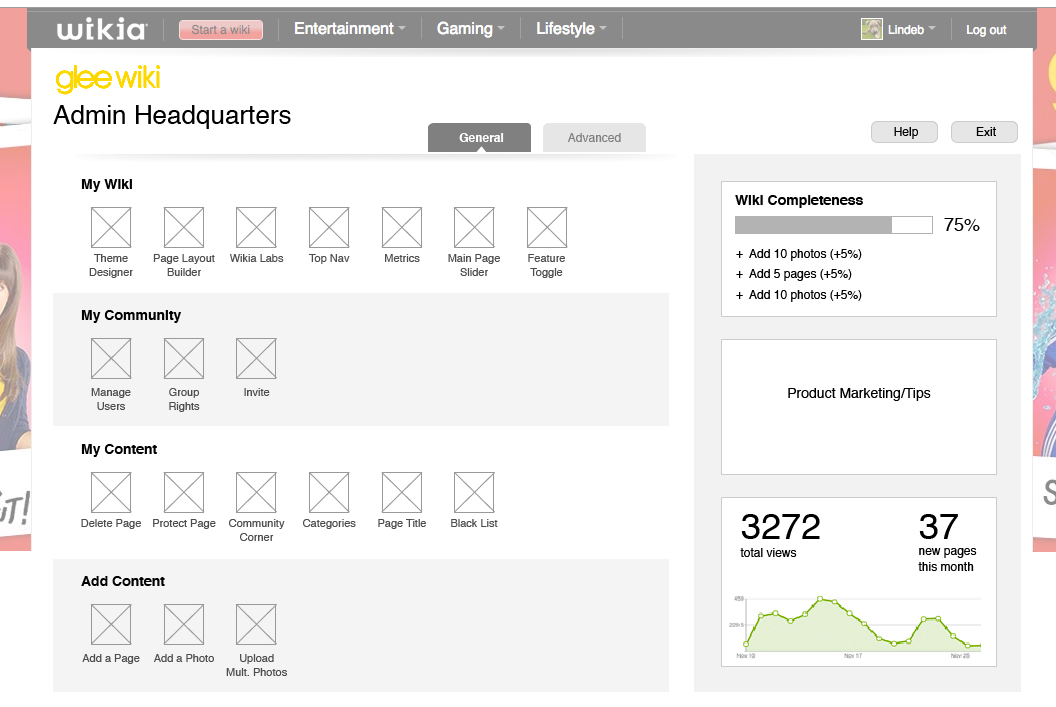Click the Log out link

point(986,30)
